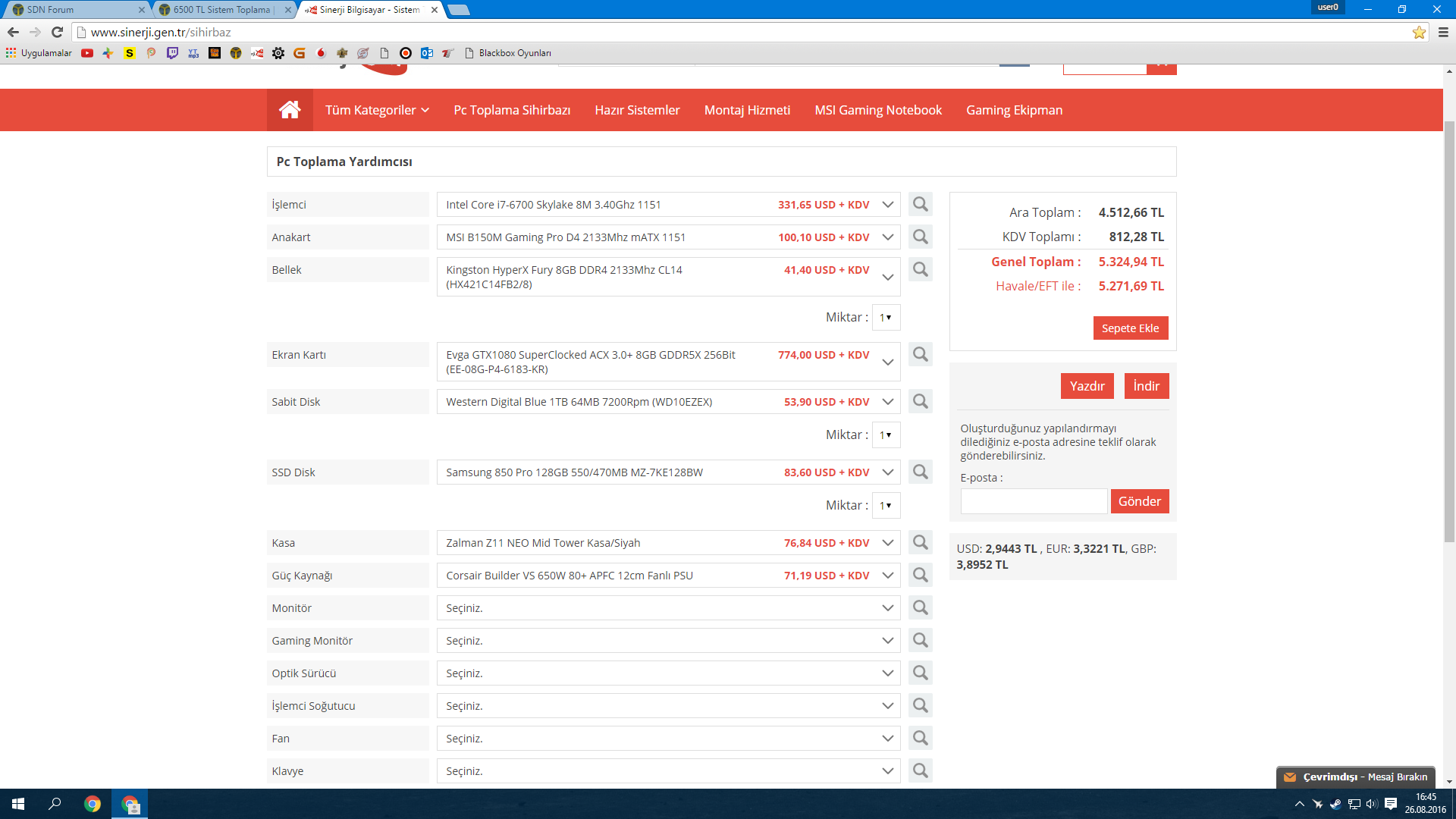
Task: Bookmark page with the star icon
Action: click(1419, 32)
